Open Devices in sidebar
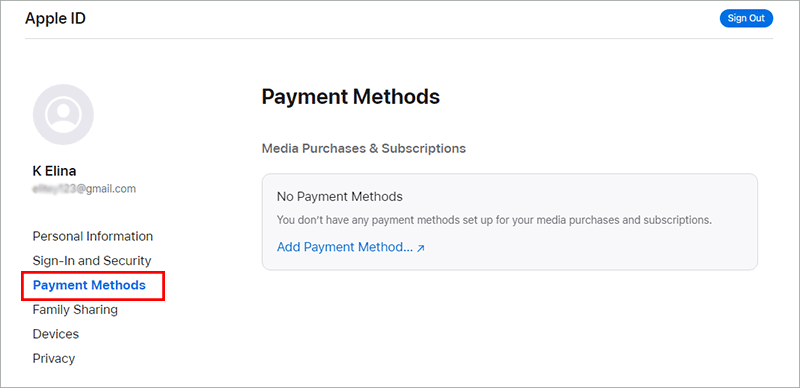This screenshot has height=388, width=800. click(56, 334)
